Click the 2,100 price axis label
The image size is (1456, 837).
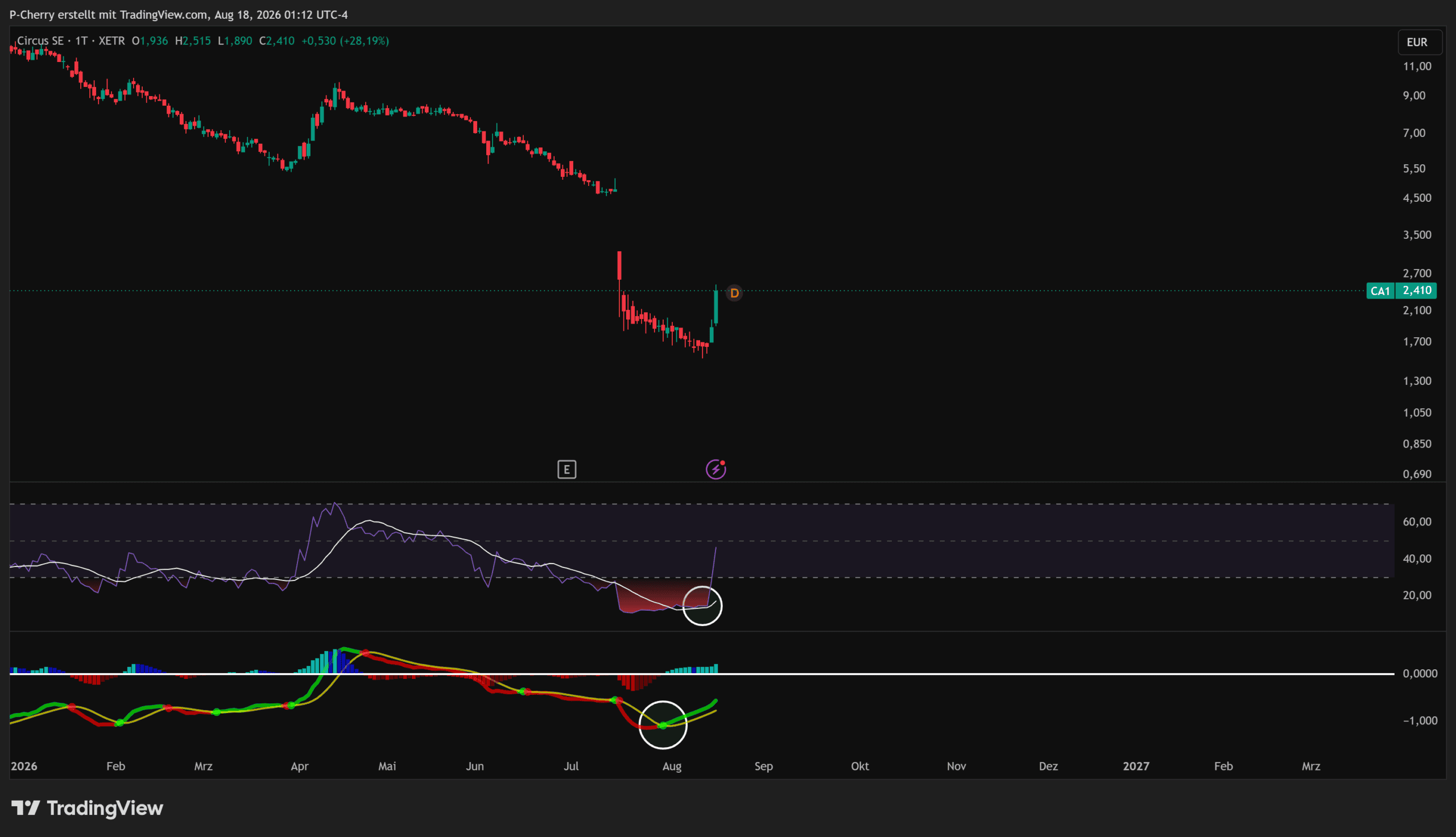[x=1417, y=310]
